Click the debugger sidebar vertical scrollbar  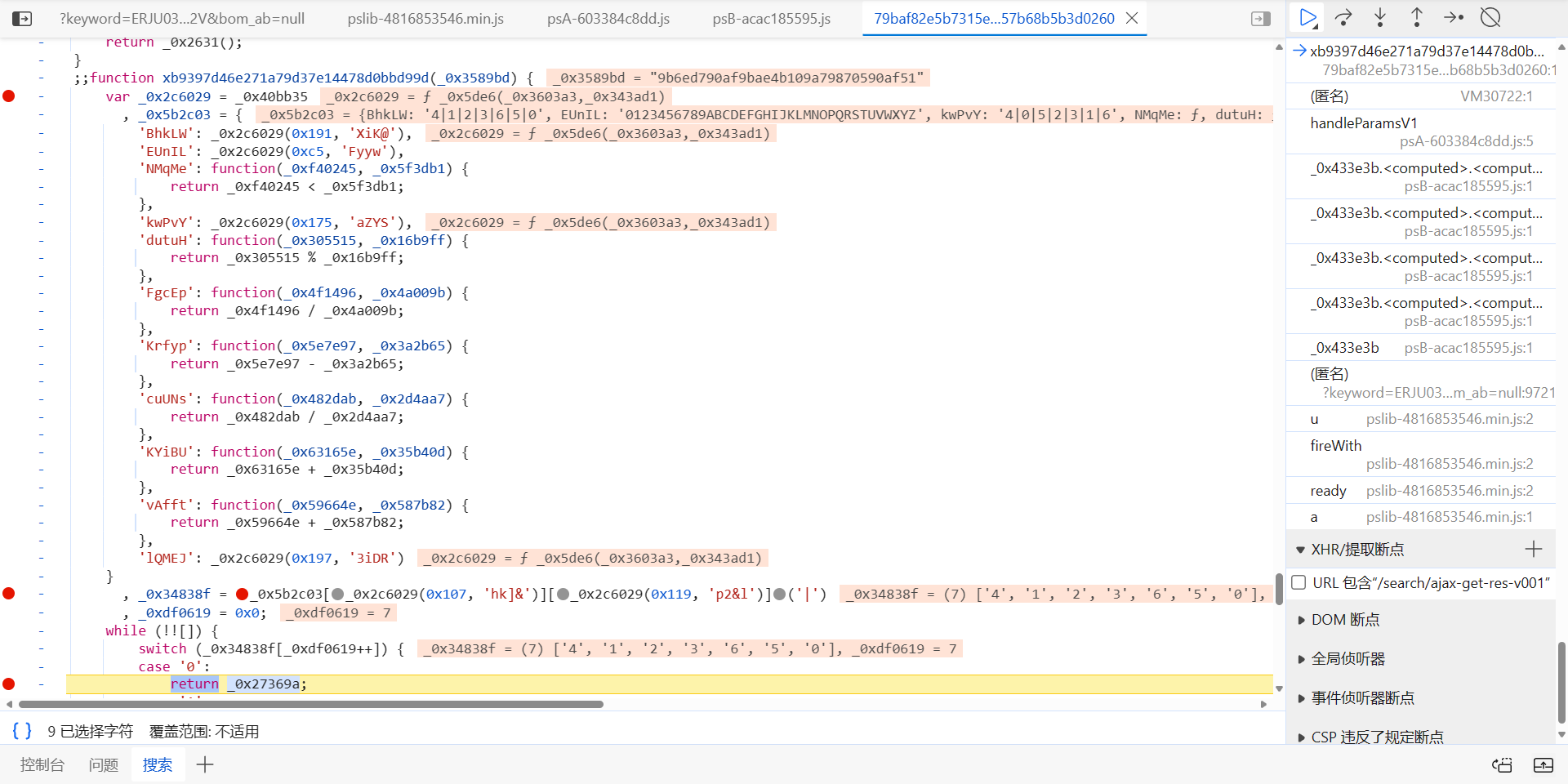tap(1561, 682)
